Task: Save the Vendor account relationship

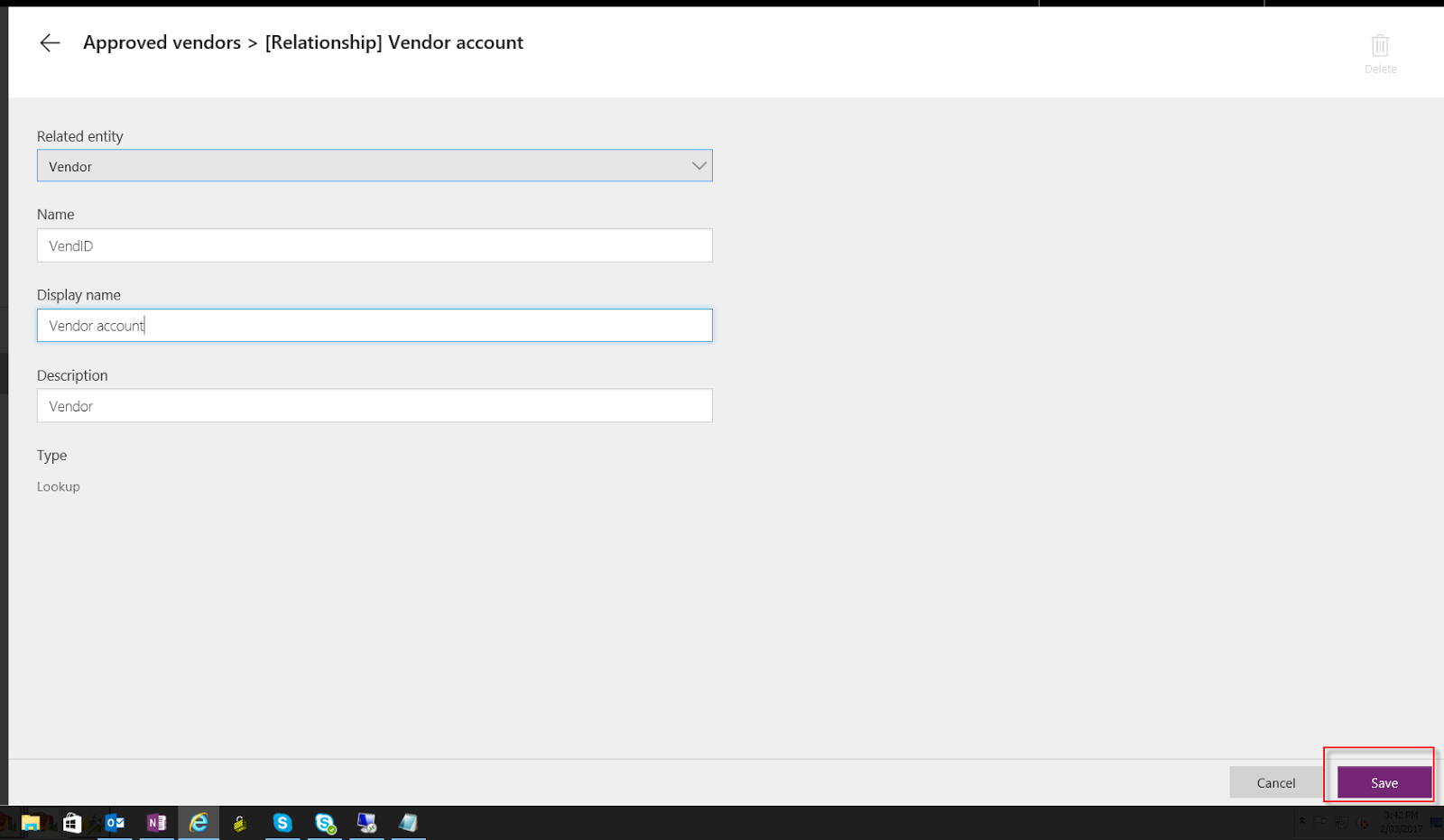Action: click(1383, 782)
